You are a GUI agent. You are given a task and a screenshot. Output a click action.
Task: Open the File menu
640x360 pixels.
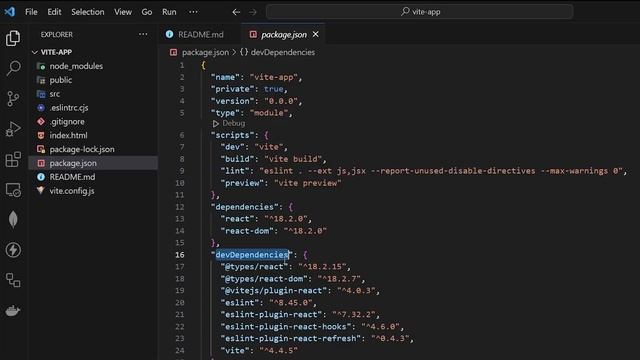click(x=31, y=12)
